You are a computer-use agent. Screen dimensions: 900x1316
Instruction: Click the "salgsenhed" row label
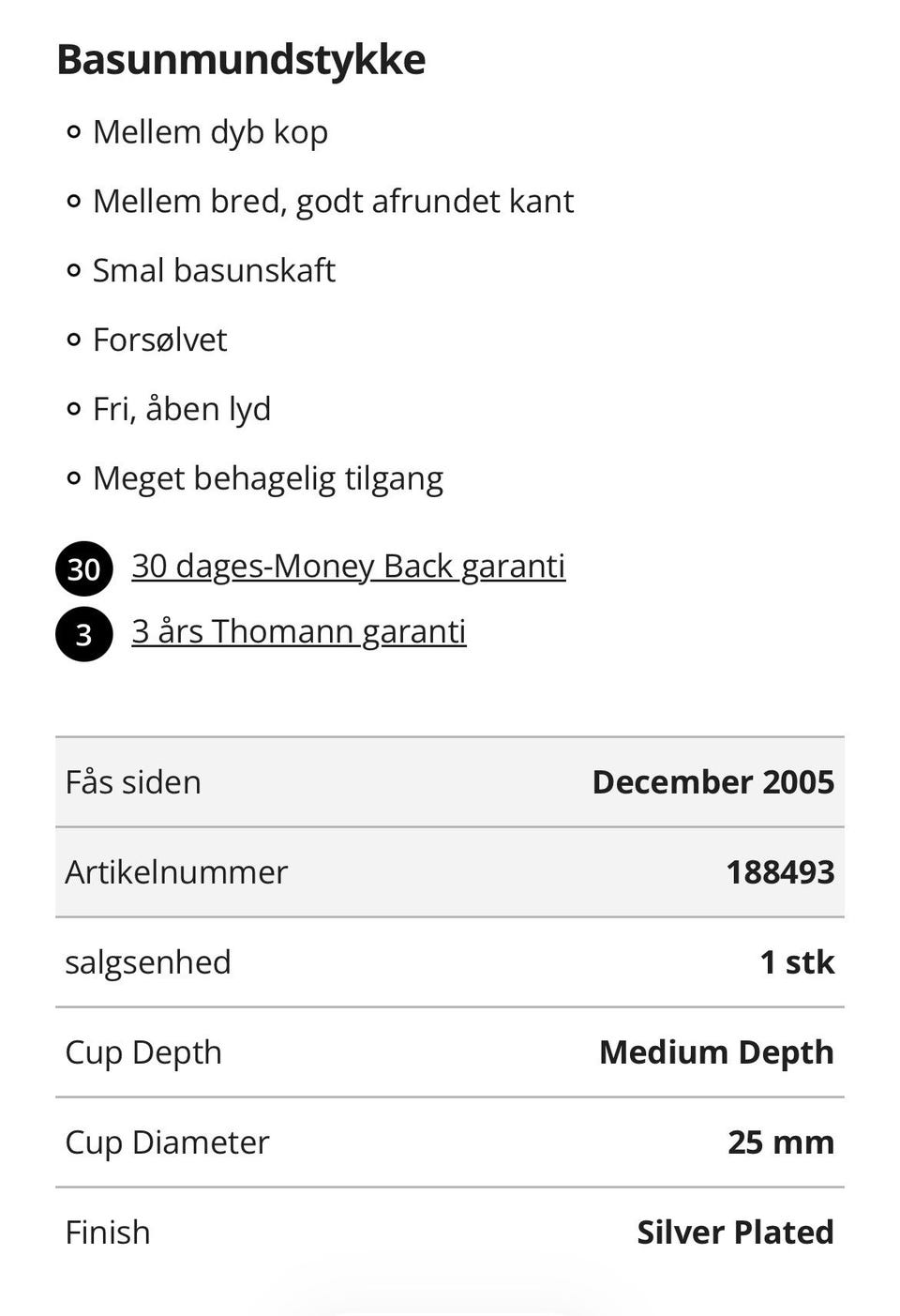click(x=147, y=962)
